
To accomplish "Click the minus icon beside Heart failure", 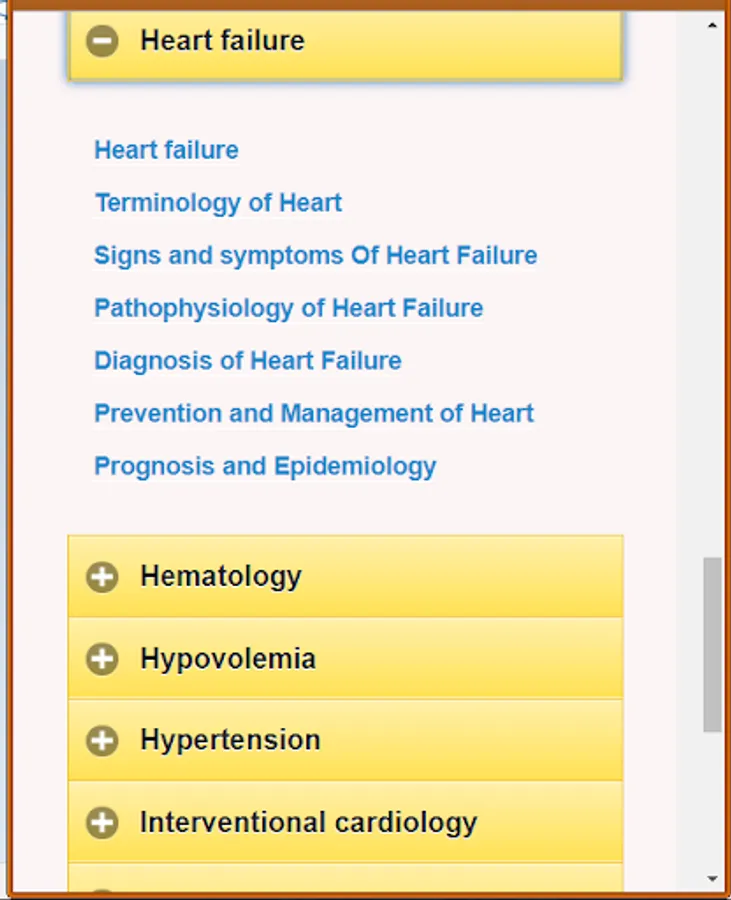I will 102,41.
